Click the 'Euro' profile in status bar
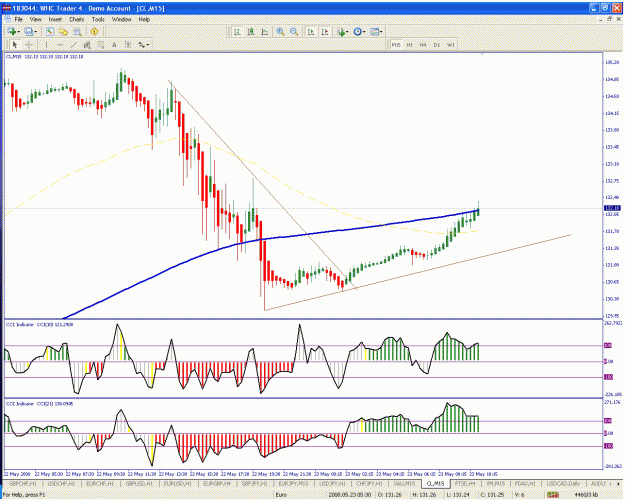The width and height of the screenshot is (625, 501). click(x=281, y=495)
